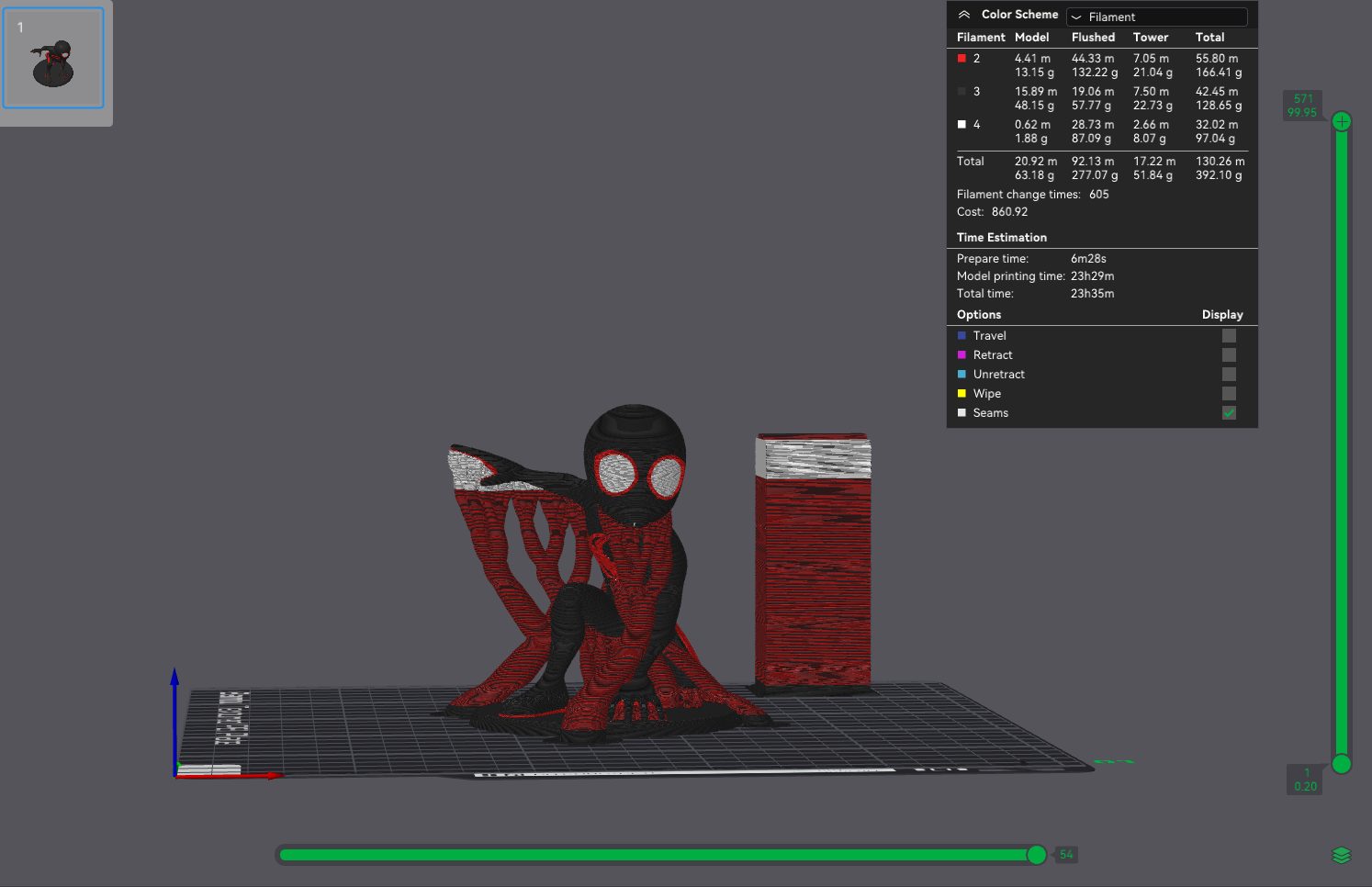The height and width of the screenshot is (887, 1372).
Task: Click the move slider value 54
Action: 1065,855
